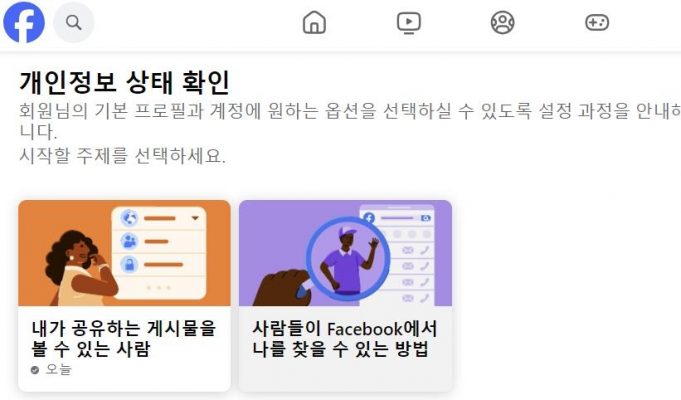Click the lock icon in orange illustration
Viewport: 681px width, 400px height.
129,264
